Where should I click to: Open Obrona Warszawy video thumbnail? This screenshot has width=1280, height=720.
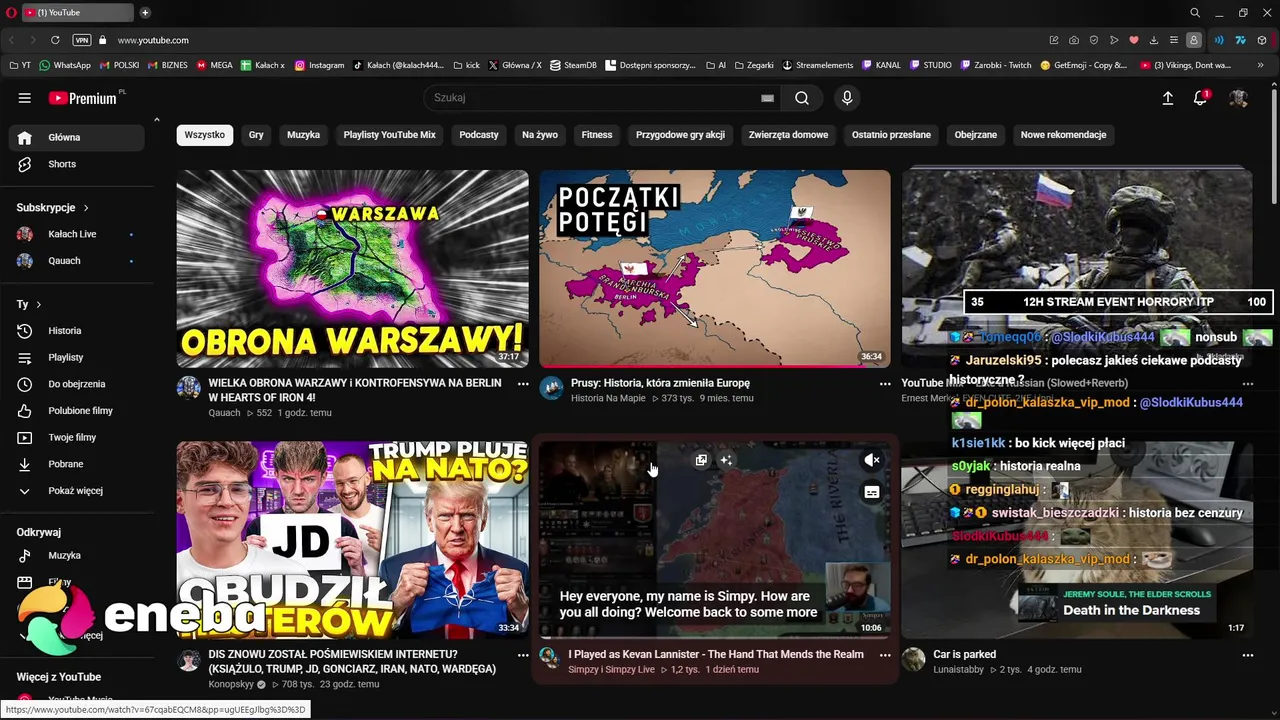pyautogui.click(x=353, y=269)
